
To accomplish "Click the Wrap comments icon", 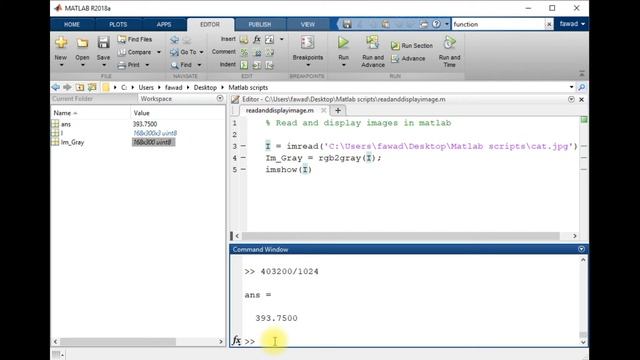I will coord(270,52).
